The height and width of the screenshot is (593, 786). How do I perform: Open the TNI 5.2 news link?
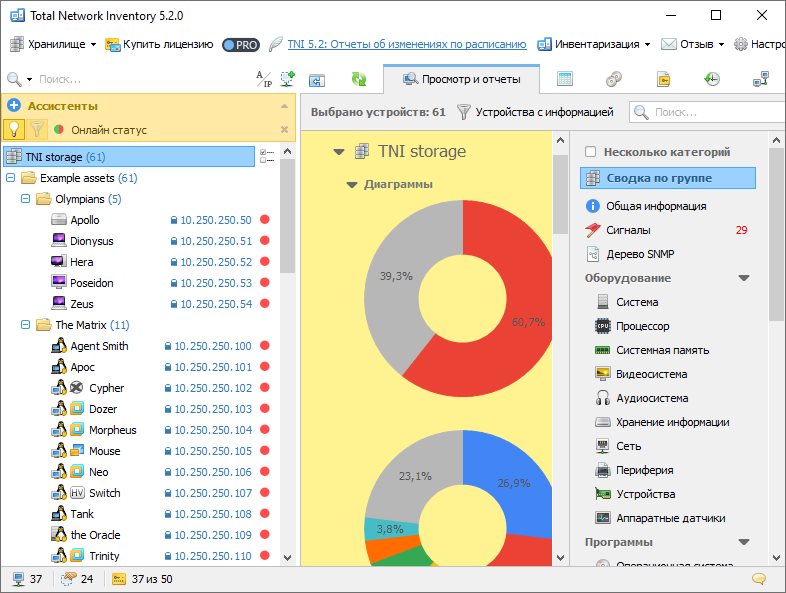coord(407,44)
